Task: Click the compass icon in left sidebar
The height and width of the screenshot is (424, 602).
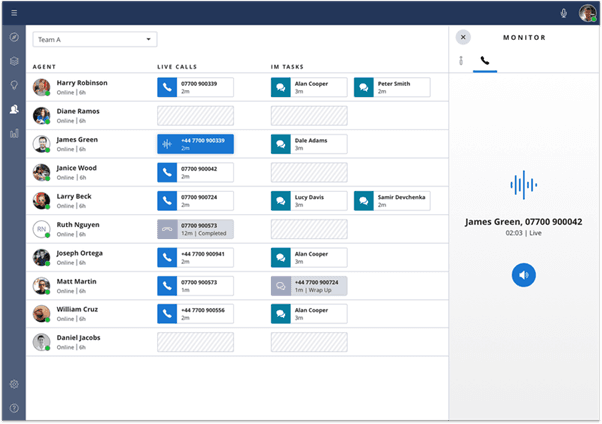Action: pos(14,38)
